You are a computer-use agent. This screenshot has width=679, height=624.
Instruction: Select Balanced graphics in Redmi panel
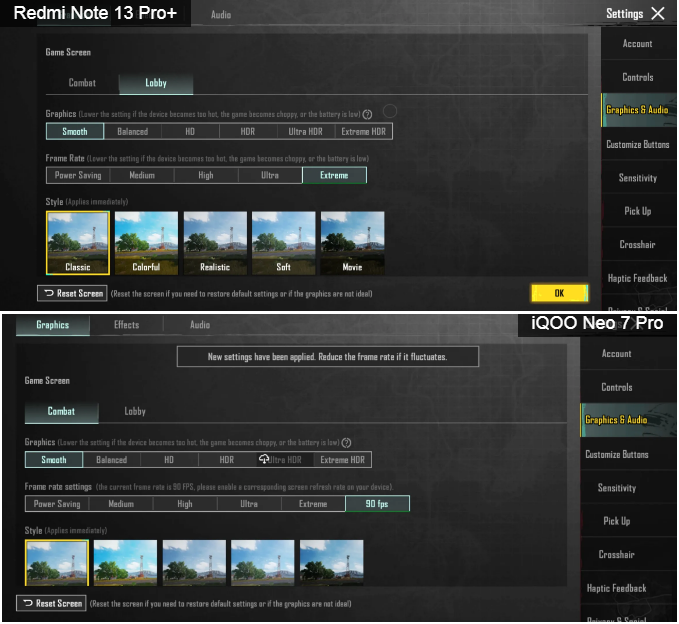click(133, 131)
